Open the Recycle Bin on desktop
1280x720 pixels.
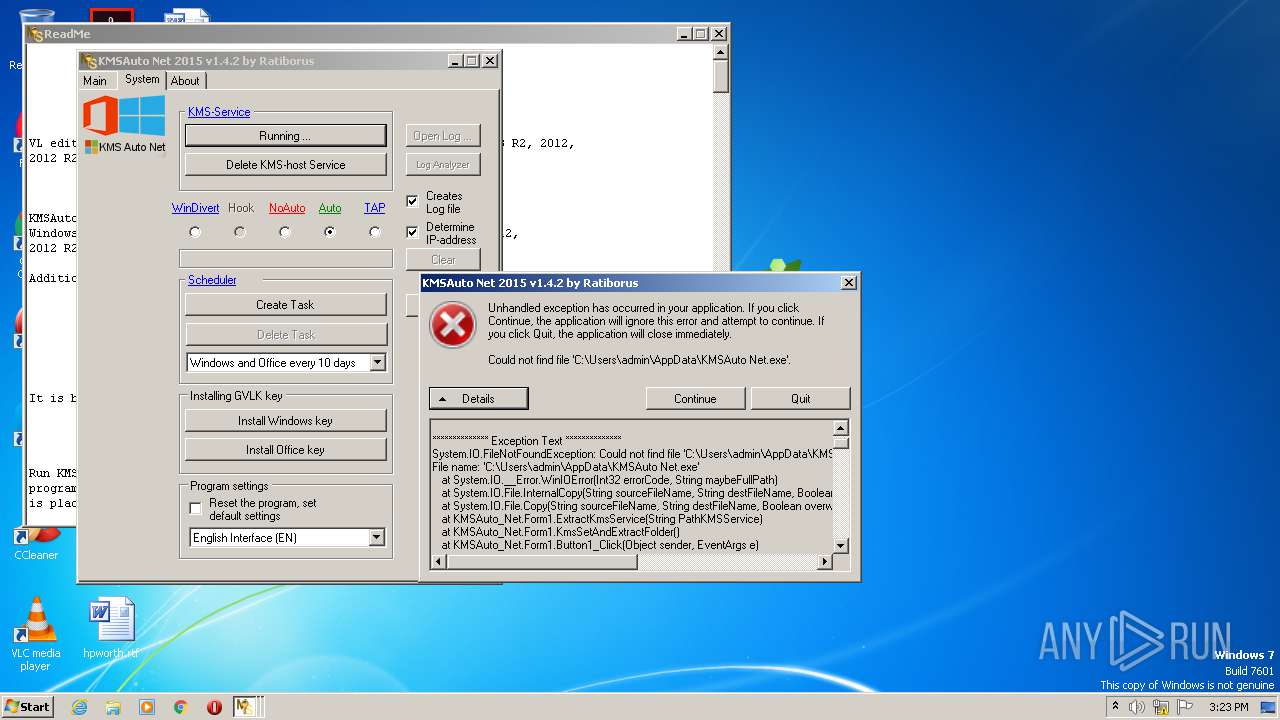coord(36,38)
